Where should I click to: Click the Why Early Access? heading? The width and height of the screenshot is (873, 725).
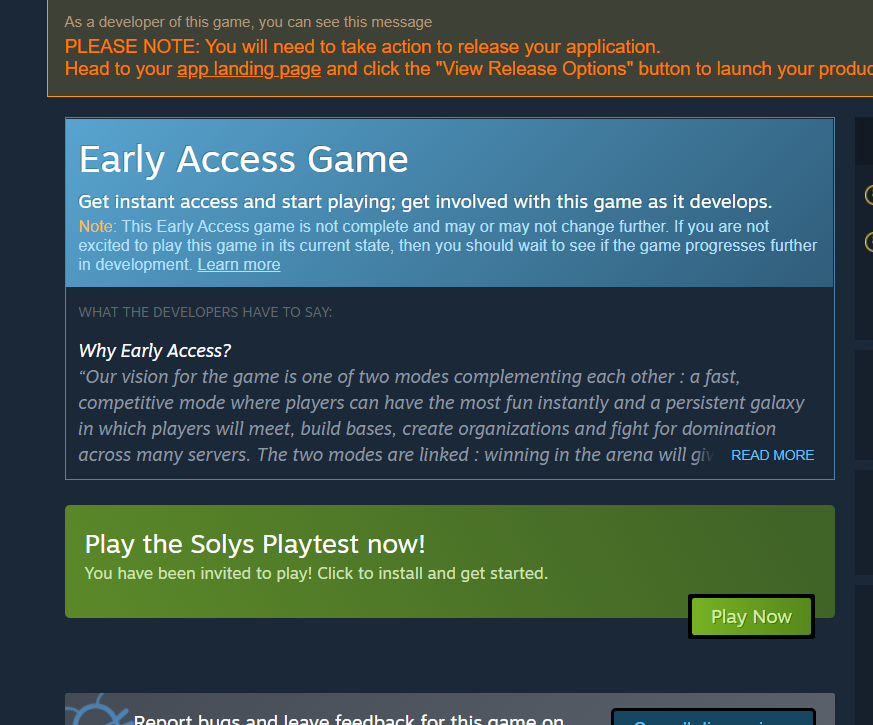pos(155,351)
